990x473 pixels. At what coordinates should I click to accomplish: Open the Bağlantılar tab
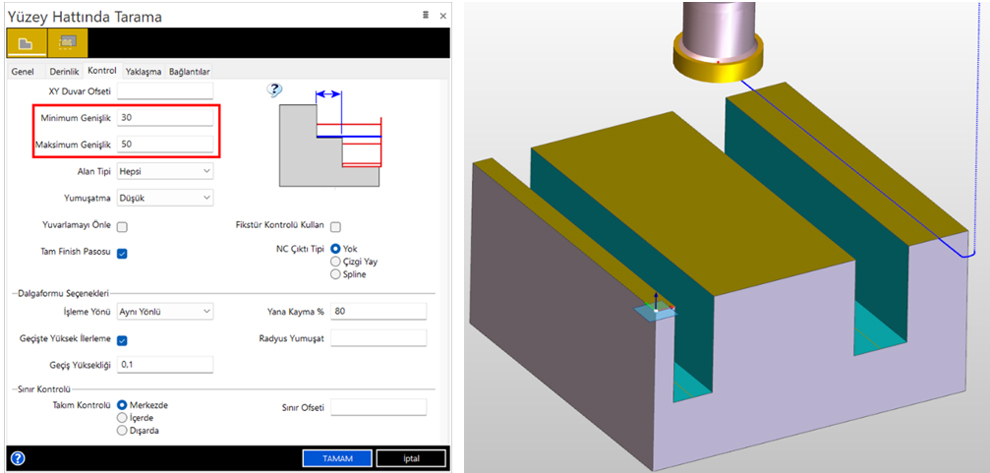tap(189, 71)
